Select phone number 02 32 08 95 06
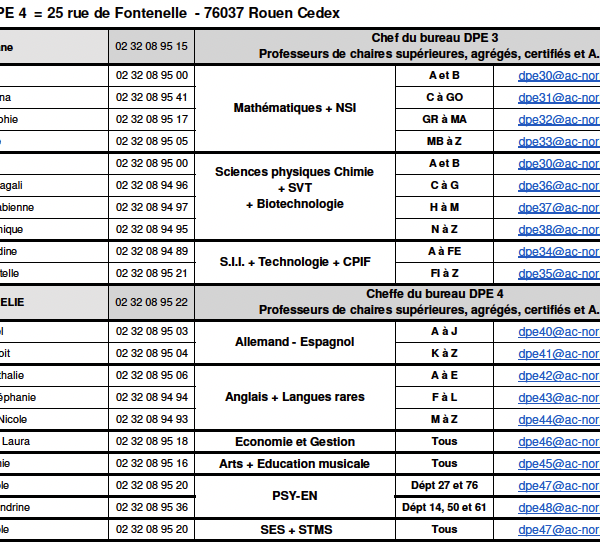 (x=152, y=375)
